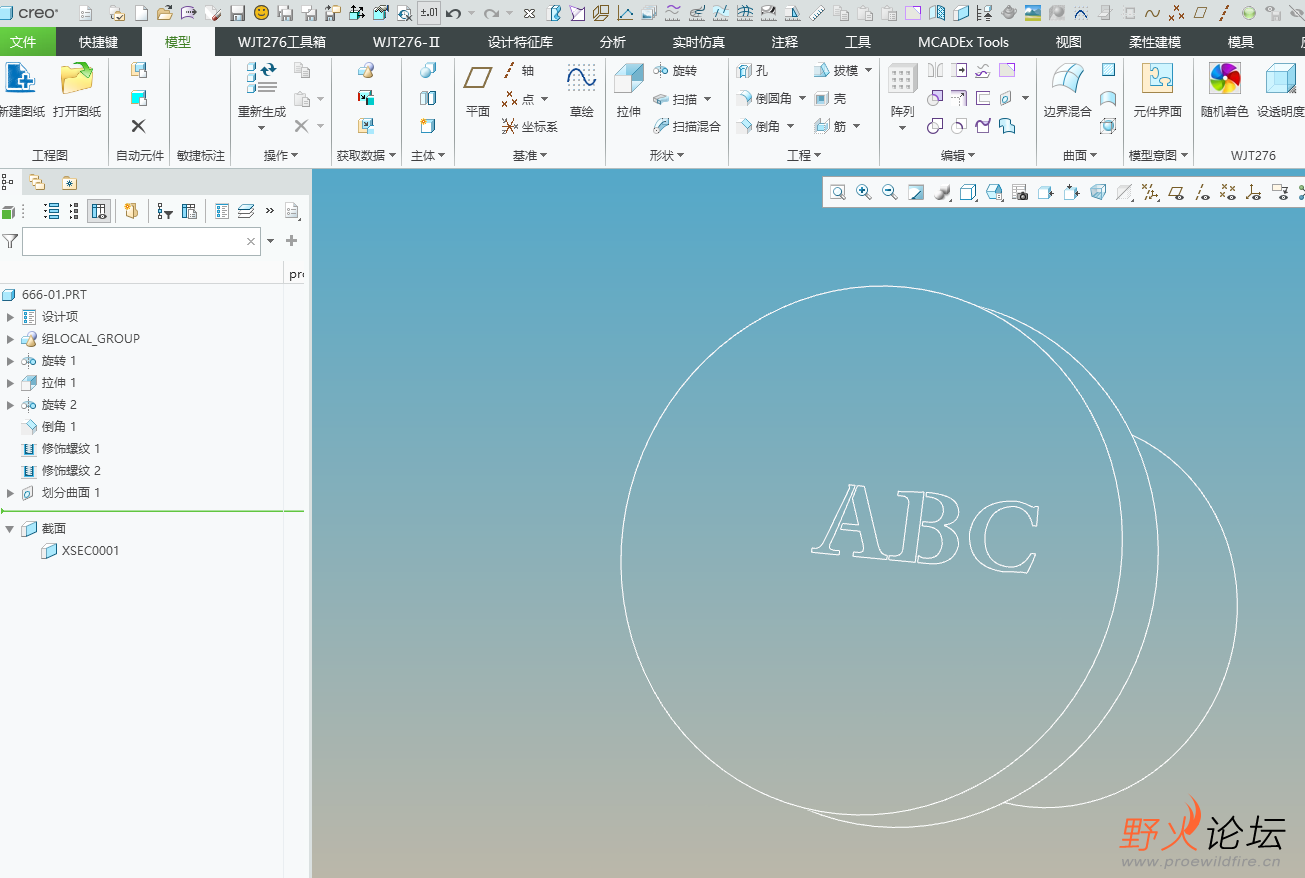The height and width of the screenshot is (878, 1305).
Task: Switch to the 分析 analysis tab
Action: (613, 42)
